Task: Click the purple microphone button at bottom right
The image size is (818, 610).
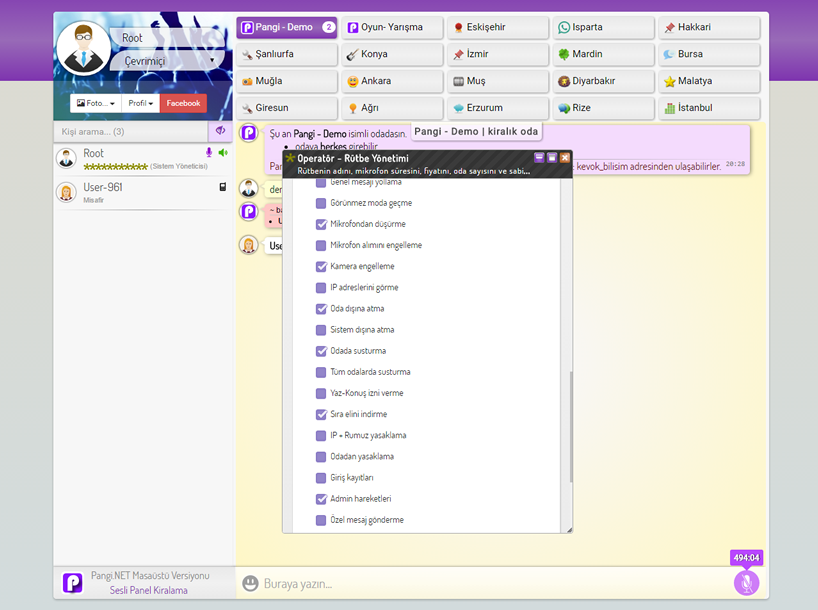Action: click(x=746, y=583)
